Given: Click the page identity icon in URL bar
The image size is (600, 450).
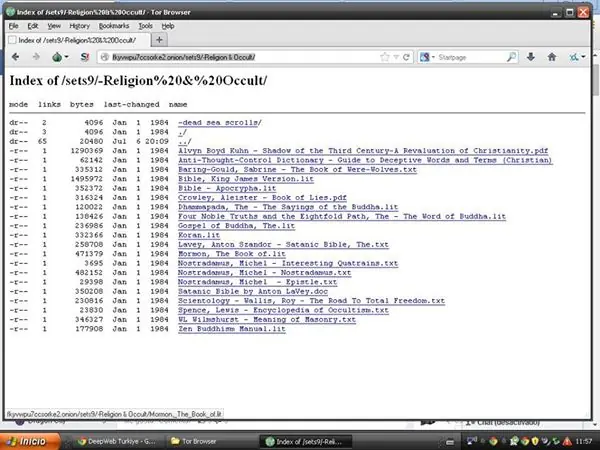Looking at the screenshot, I should click(104, 57).
